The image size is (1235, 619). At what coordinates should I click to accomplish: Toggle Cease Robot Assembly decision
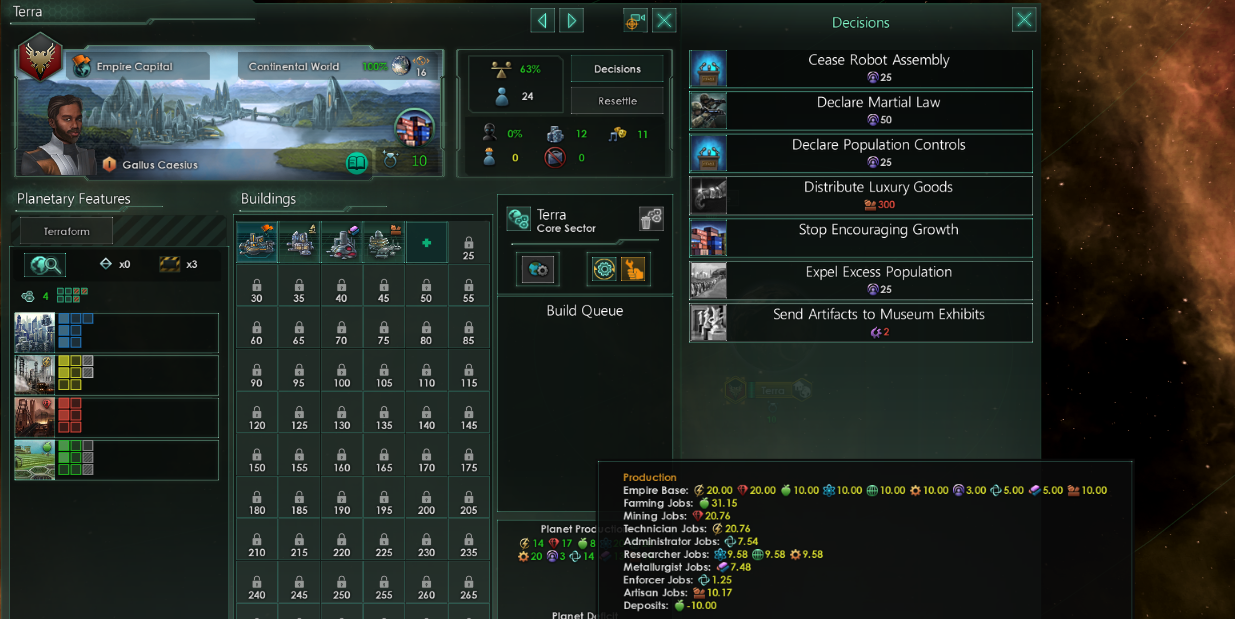tap(861, 68)
